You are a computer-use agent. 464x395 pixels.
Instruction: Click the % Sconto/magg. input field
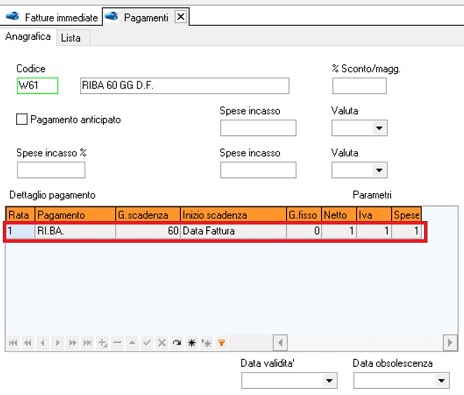coord(359,86)
